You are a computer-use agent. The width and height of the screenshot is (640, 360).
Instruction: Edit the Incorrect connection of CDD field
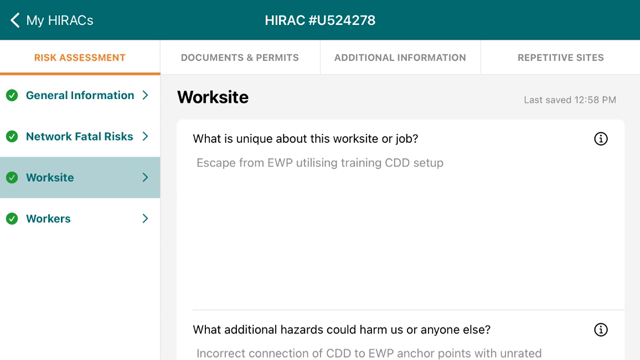point(408,353)
